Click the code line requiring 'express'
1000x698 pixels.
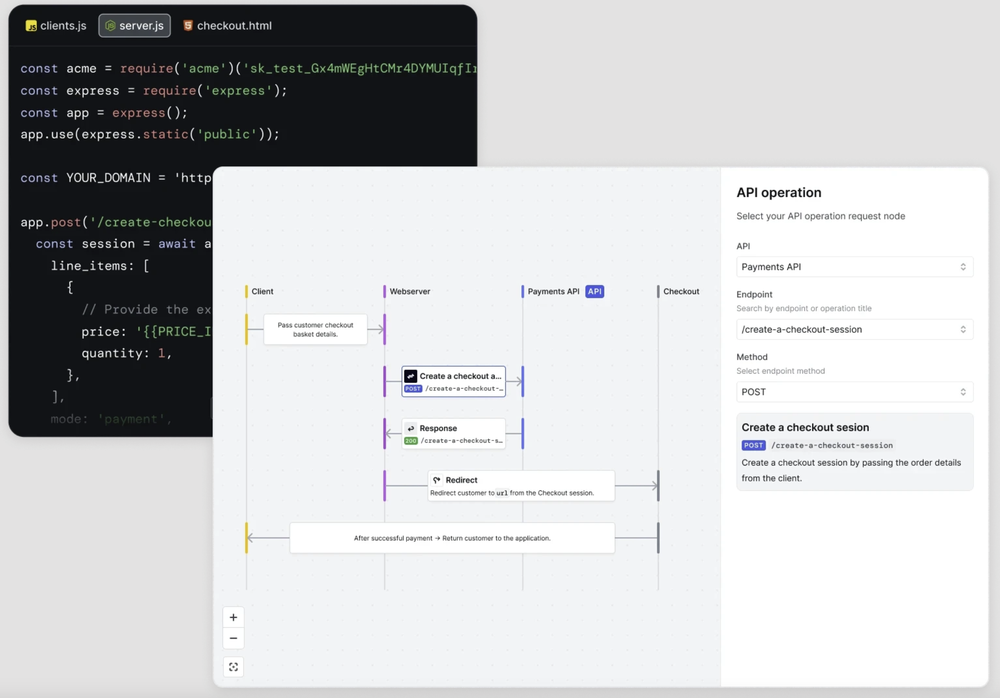point(154,91)
